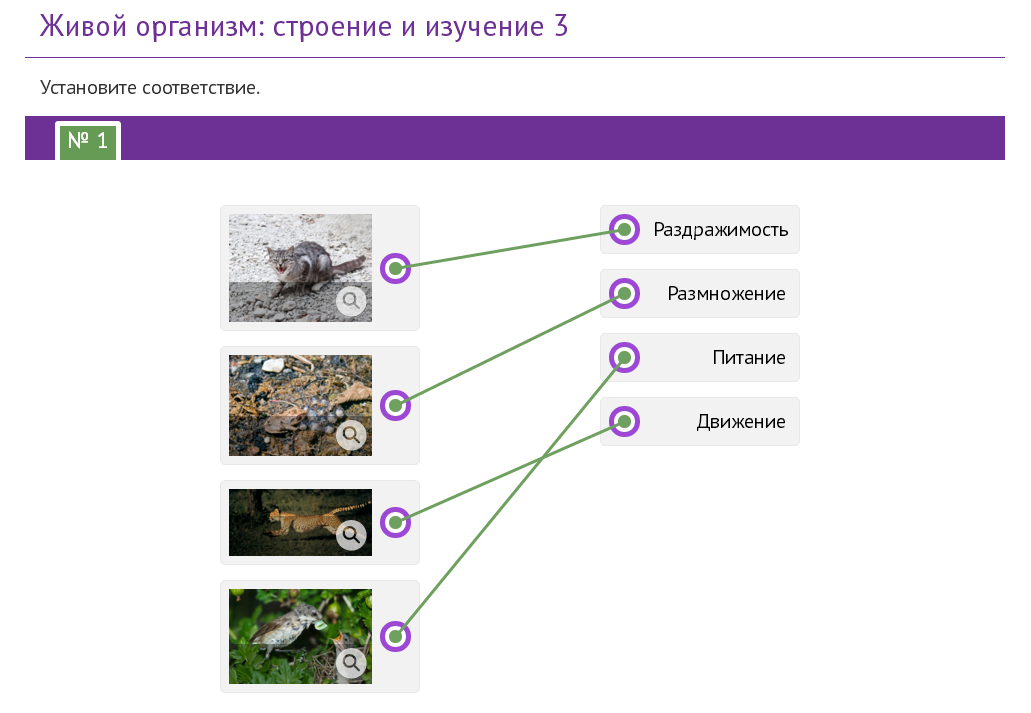
Task: Select the frog photo connector circle
Action: point(395,405)
